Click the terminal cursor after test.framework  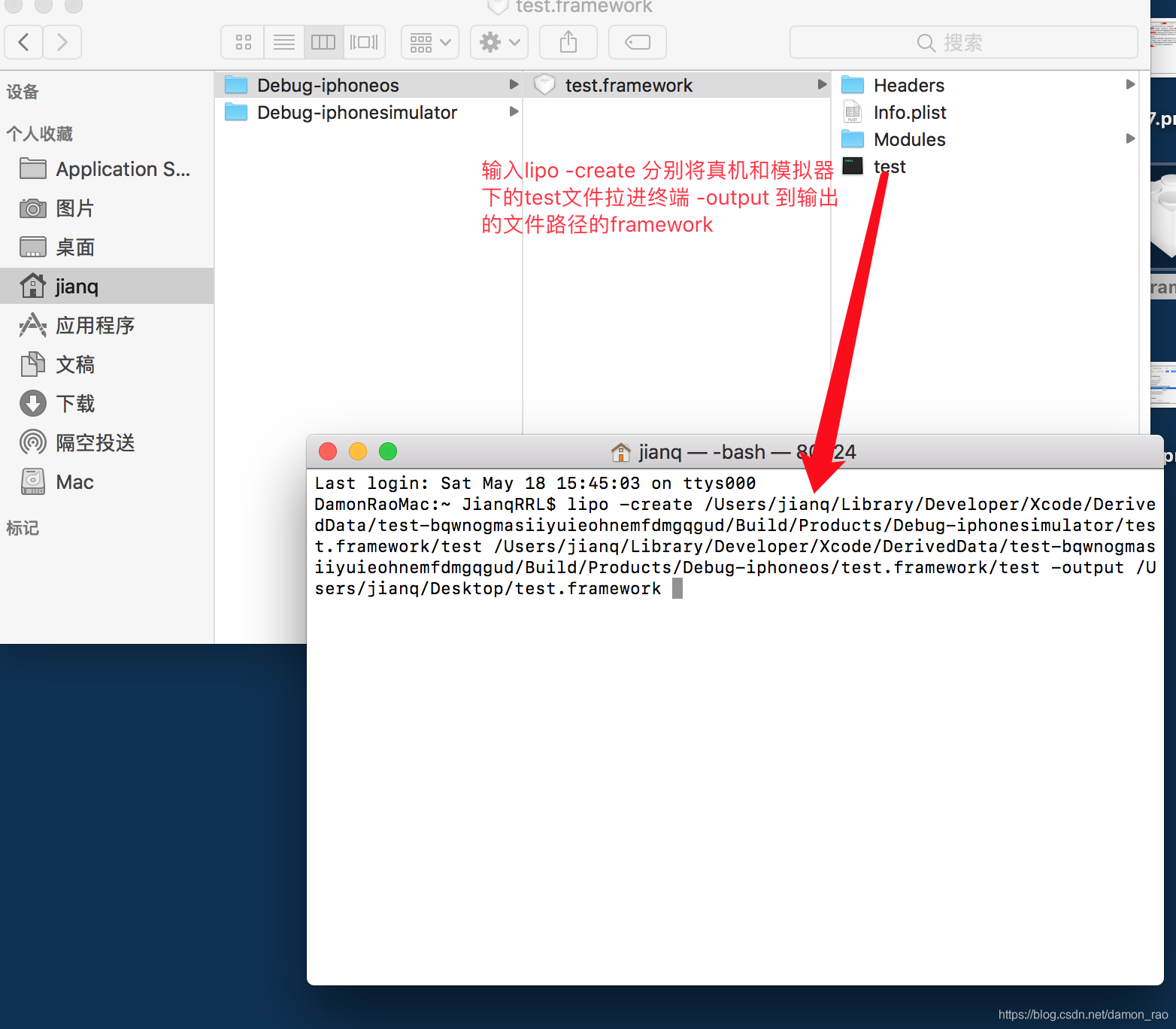[677, 588]
